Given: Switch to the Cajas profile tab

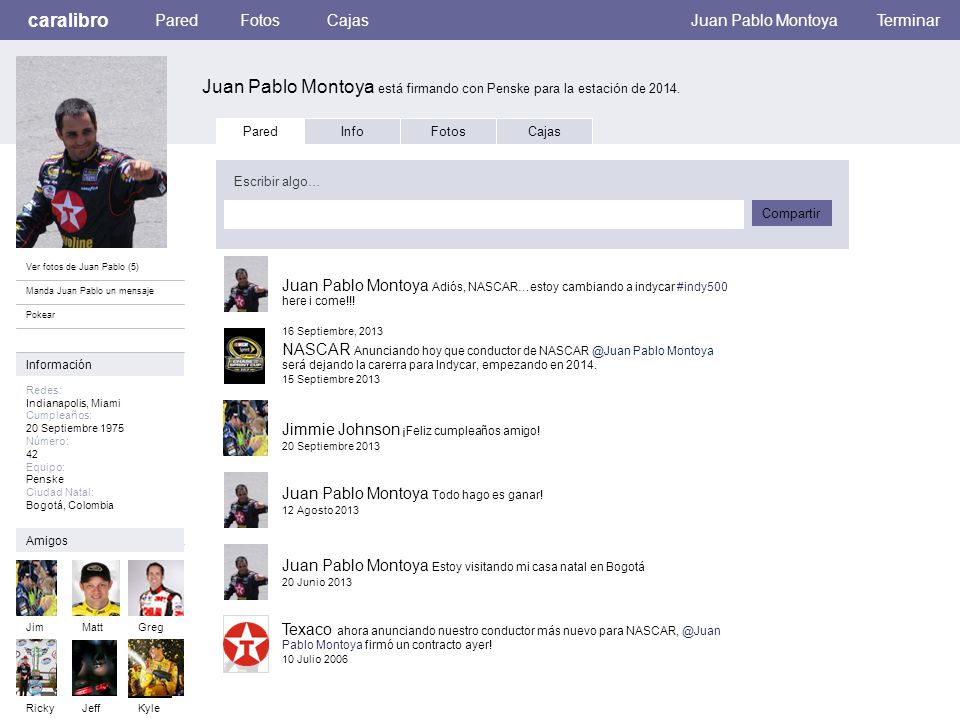Looking at the screenshot, I should click(544, 131).
